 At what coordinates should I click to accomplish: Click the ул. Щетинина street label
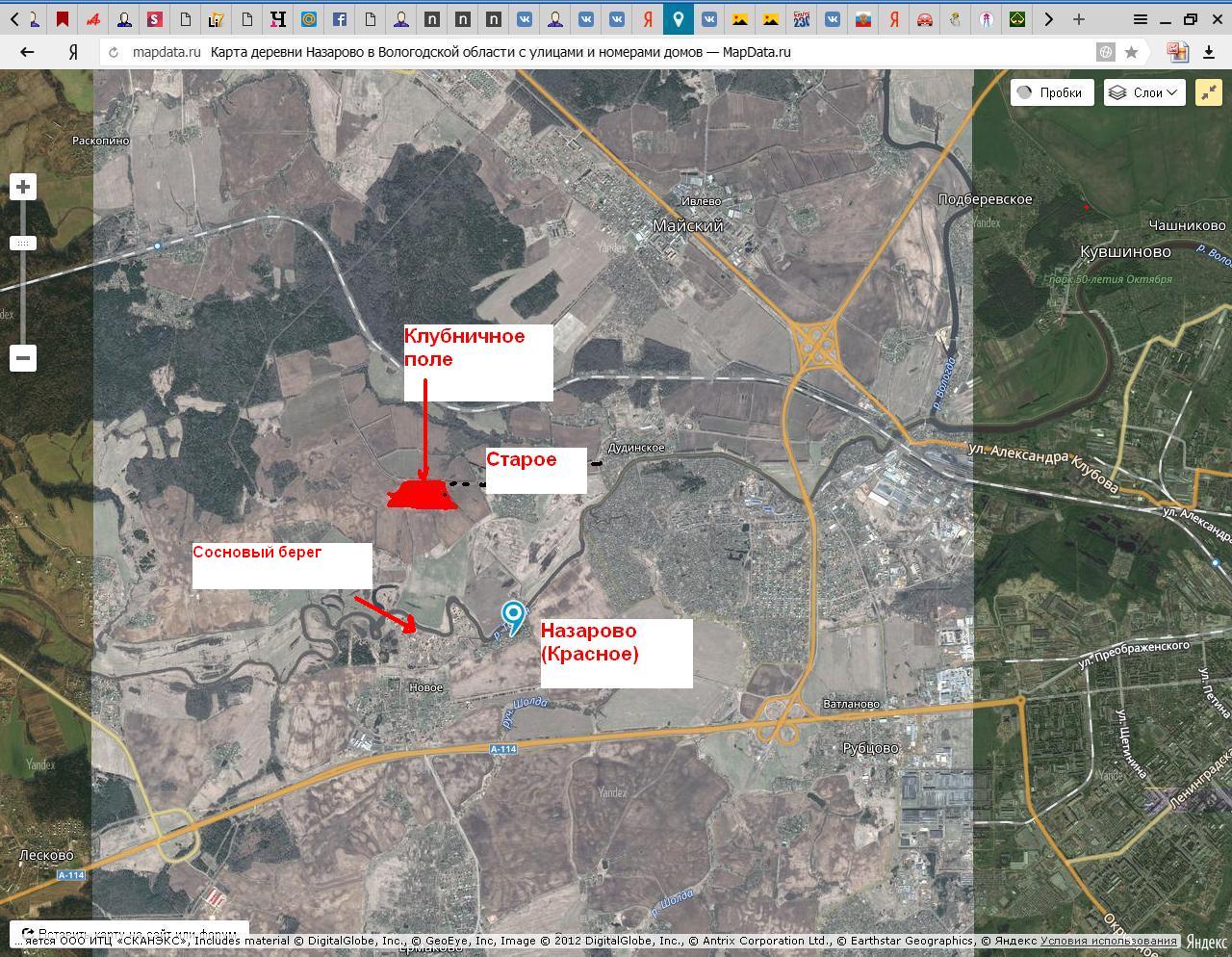click(1131, 743)
